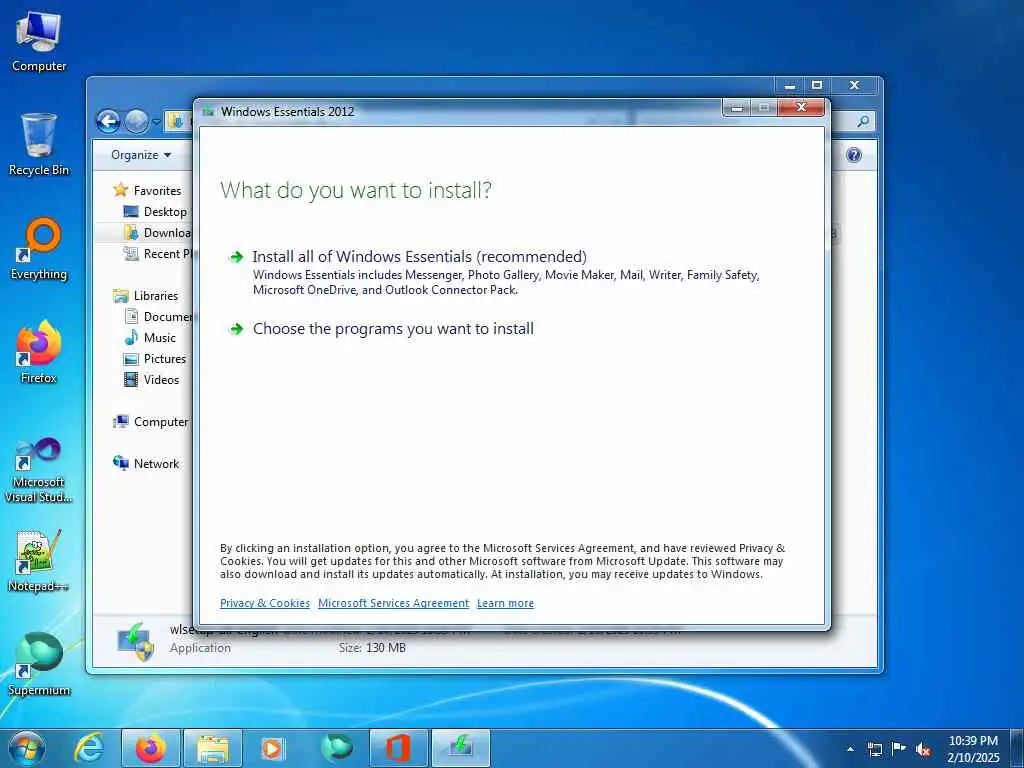
Task: Launch the Supermium desktop shortcut
Action: (39, 664)
